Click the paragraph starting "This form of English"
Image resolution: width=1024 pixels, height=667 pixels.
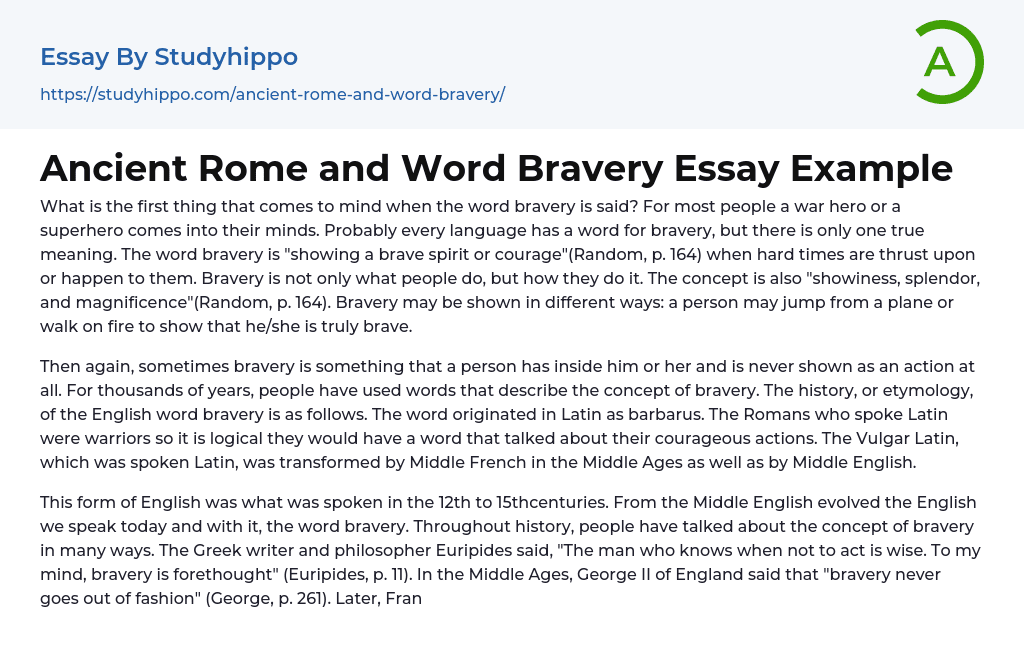(500, 550)
